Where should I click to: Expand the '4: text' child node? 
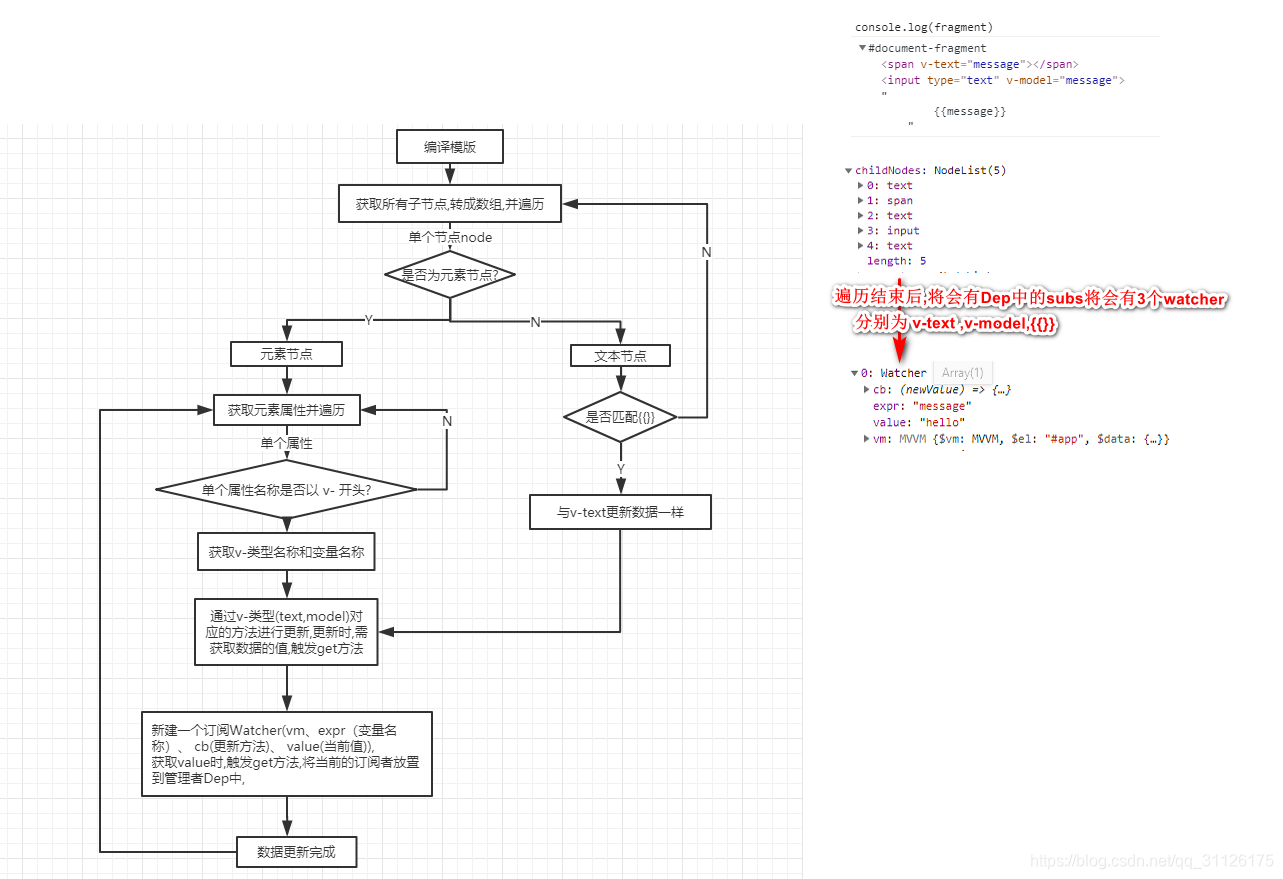(861, 246)
